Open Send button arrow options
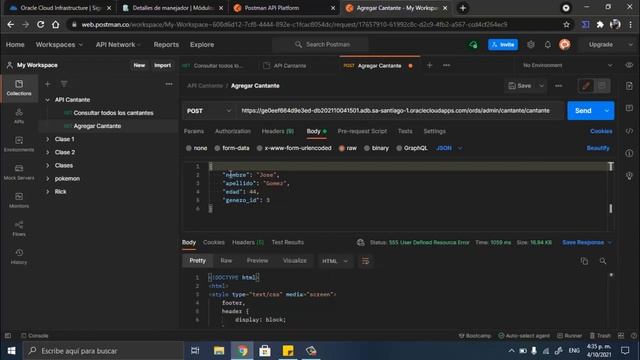The image size is (640, 360). pos(607,111)
